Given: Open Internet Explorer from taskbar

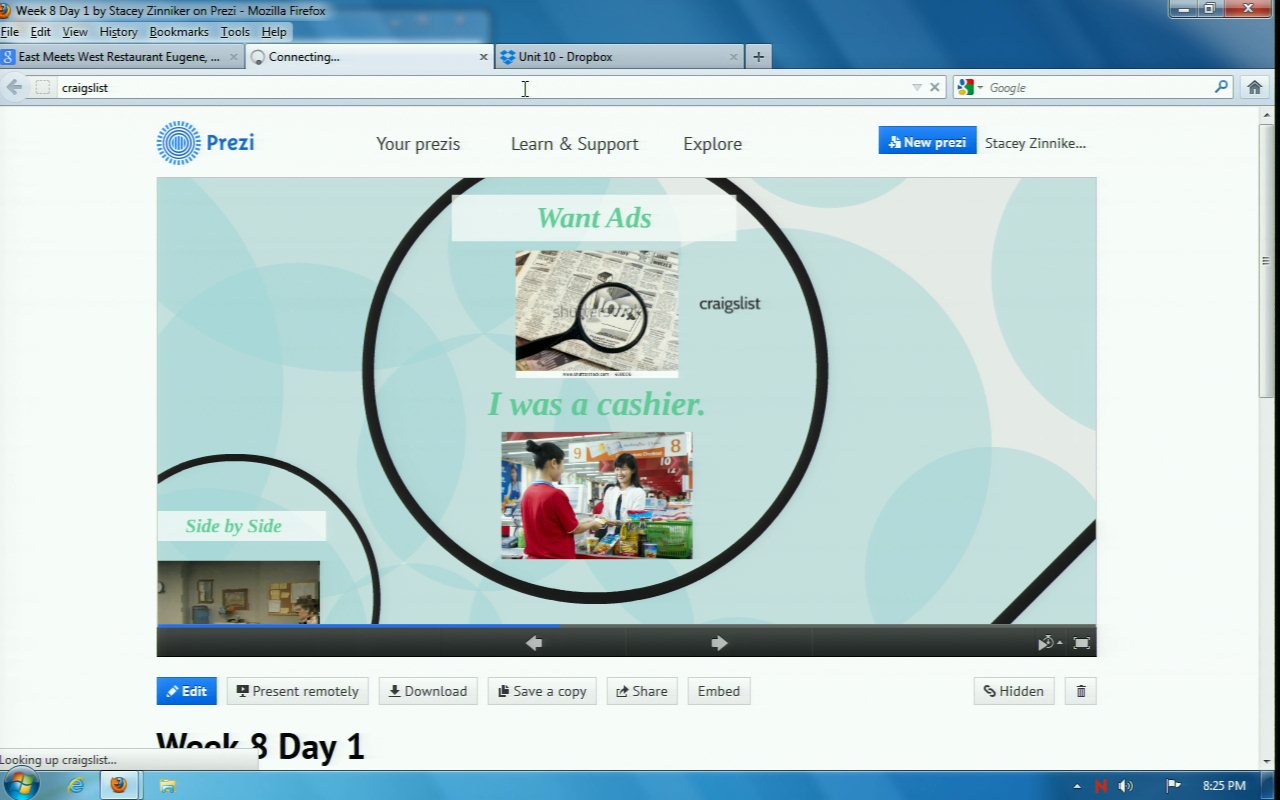Looking at the screenshot, I should (x=76, y=785).
